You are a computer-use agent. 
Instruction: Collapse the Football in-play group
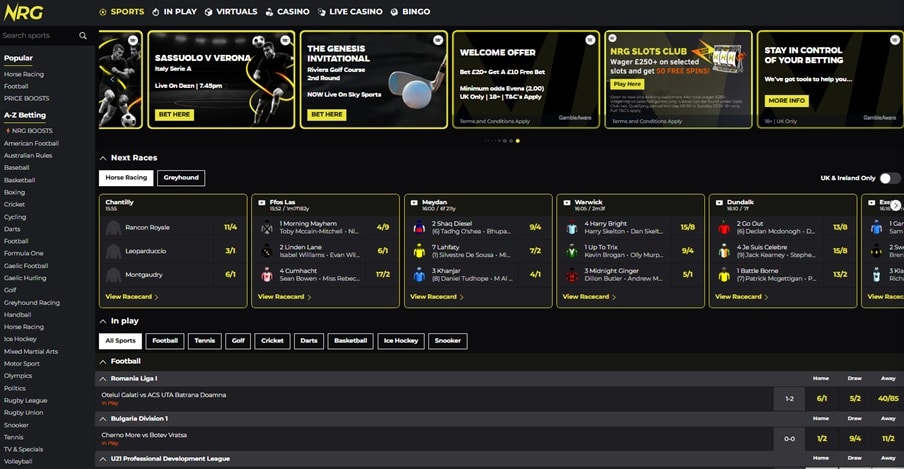click(103, 362)
